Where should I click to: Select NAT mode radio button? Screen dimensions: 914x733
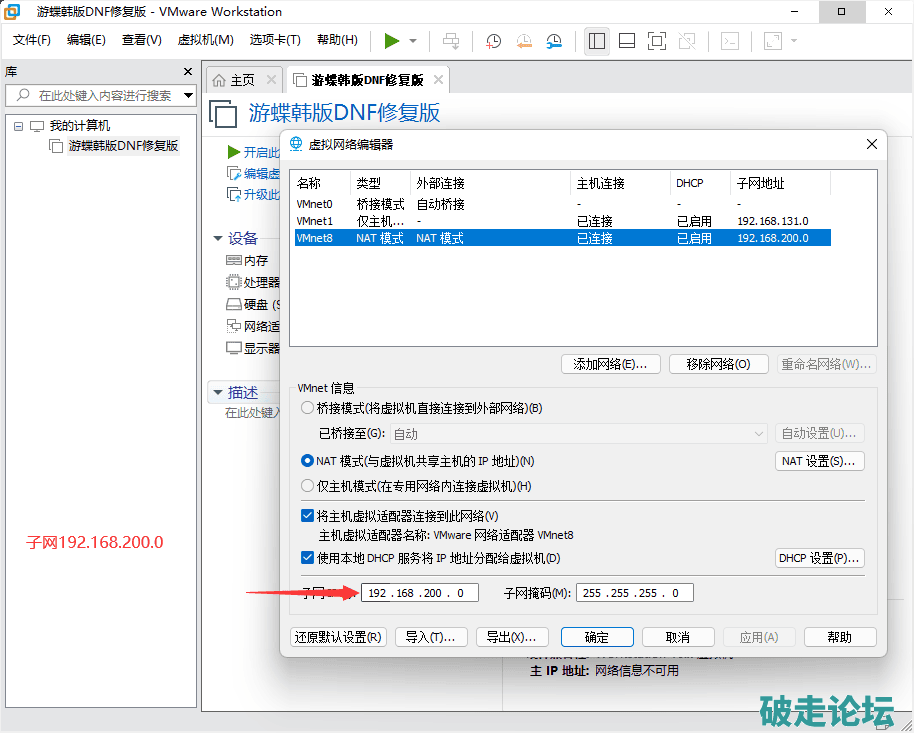[x=308, y=461]
